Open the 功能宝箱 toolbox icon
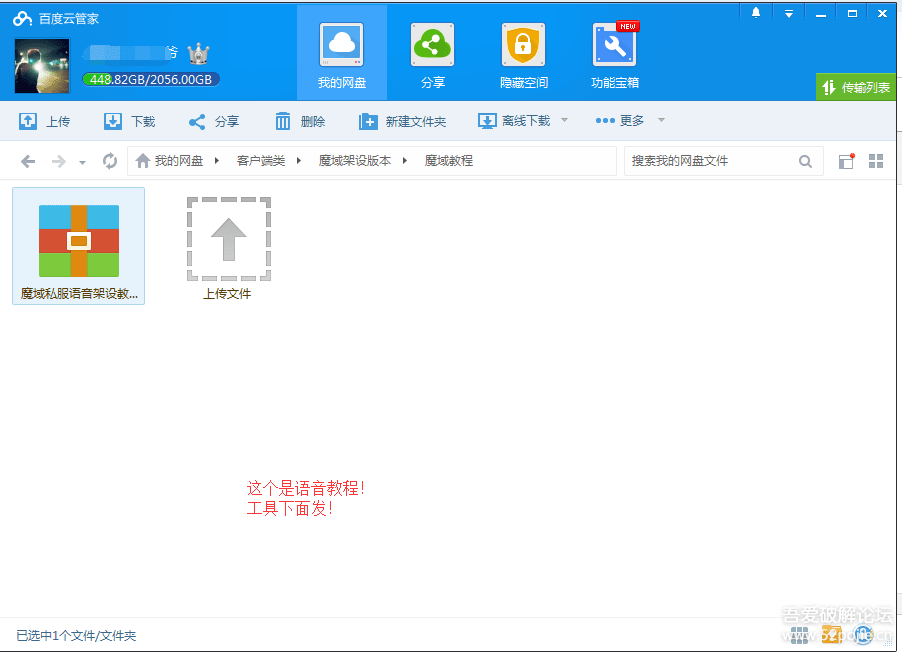The height and width of the screenshot is (652, 902). 614,45
